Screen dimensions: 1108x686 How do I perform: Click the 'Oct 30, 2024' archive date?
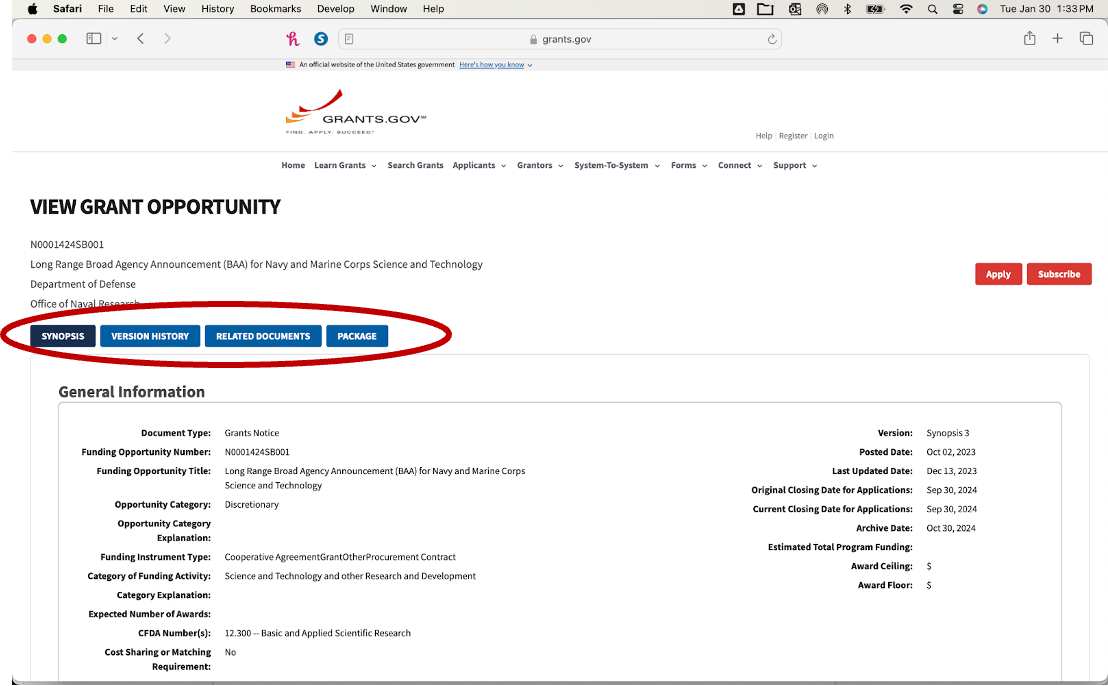click(950, 528)
